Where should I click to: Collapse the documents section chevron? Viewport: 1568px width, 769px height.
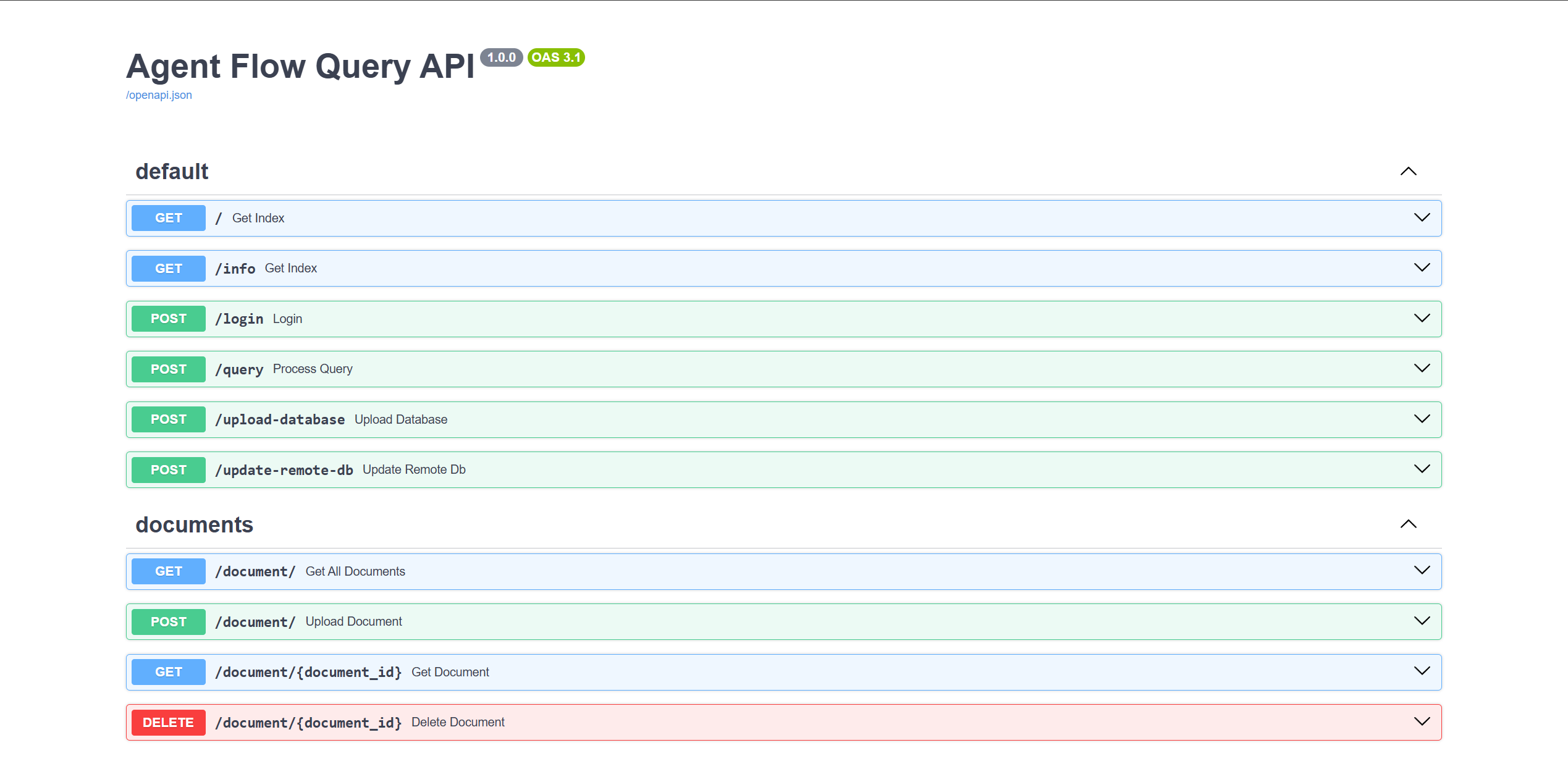[1408, 524]
